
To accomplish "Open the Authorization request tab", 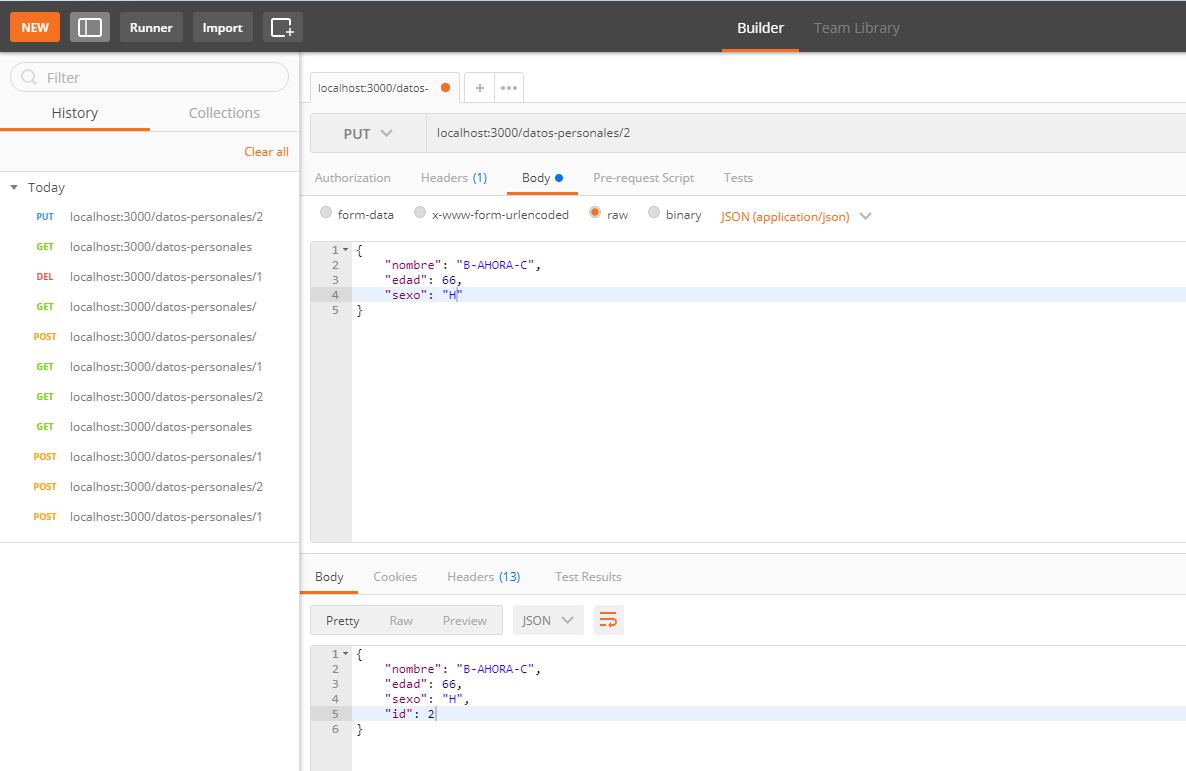I will (x=352, y=178).
